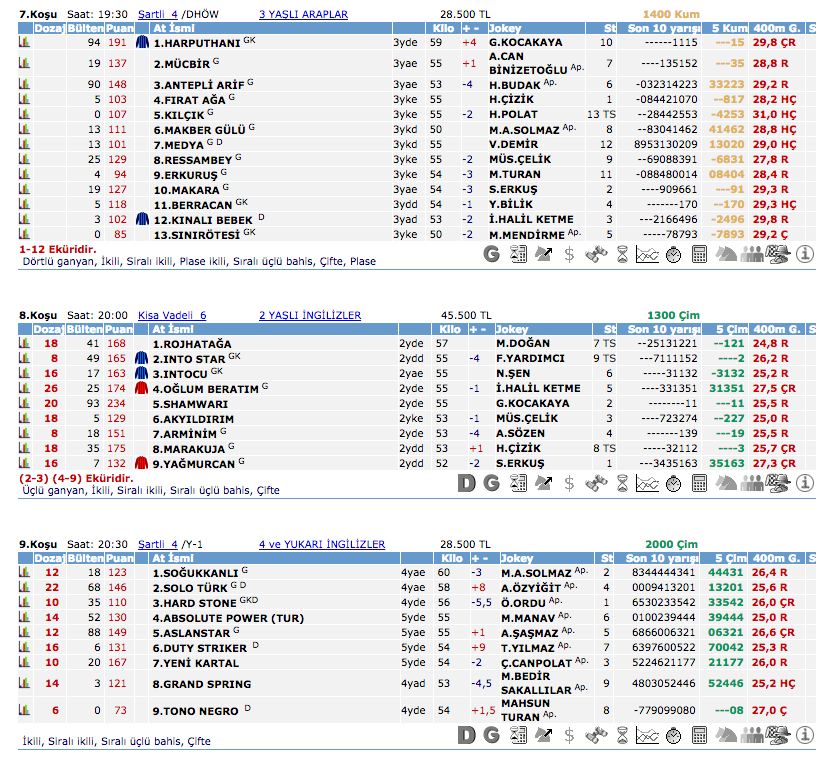Open the calculator icon under race 9

[699, 735]
